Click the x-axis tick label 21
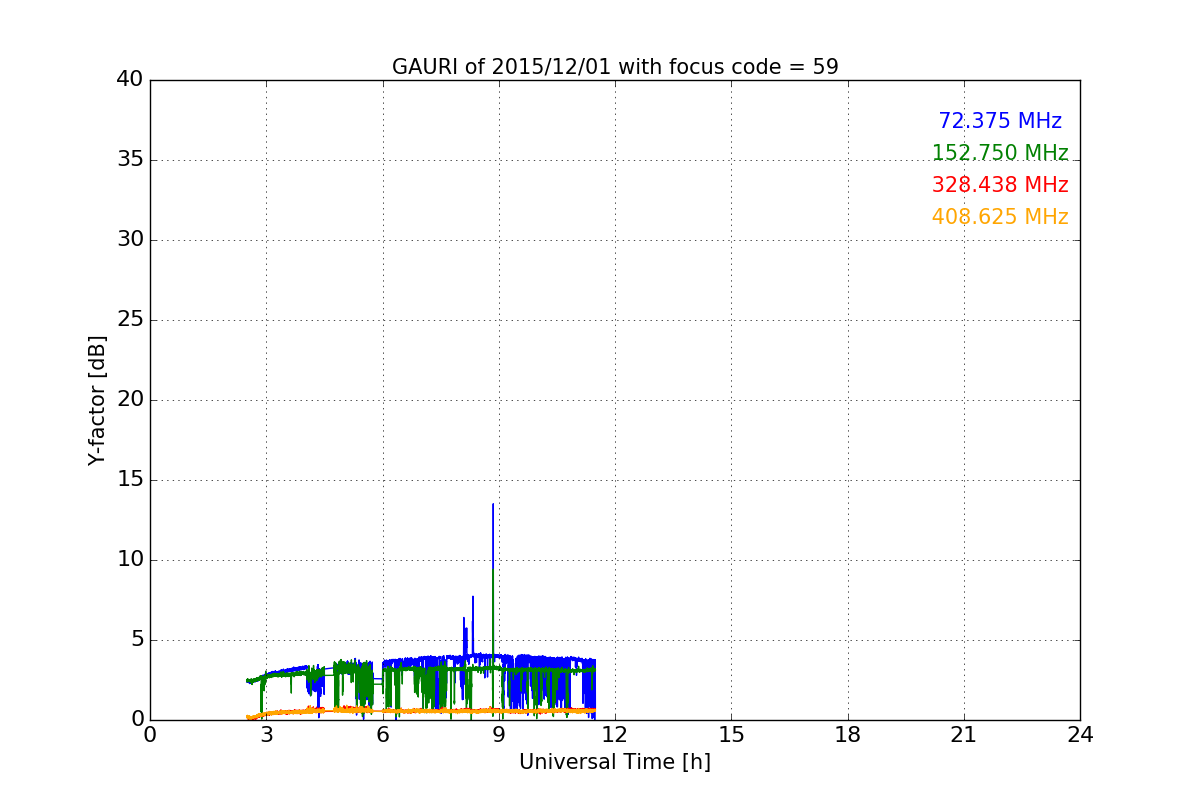This screenshot has height=800, width=1200. coord(964,735)
